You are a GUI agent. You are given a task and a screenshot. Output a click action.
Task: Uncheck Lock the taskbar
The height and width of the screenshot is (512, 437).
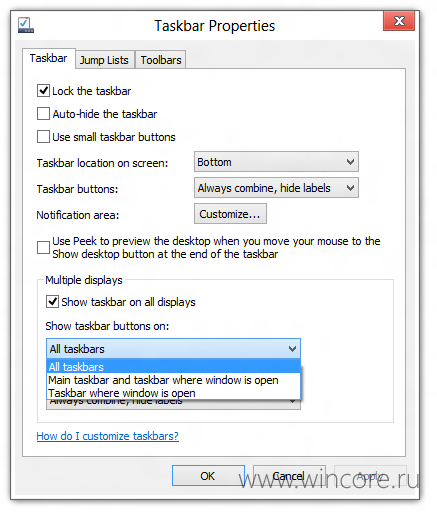click(43, 91)
